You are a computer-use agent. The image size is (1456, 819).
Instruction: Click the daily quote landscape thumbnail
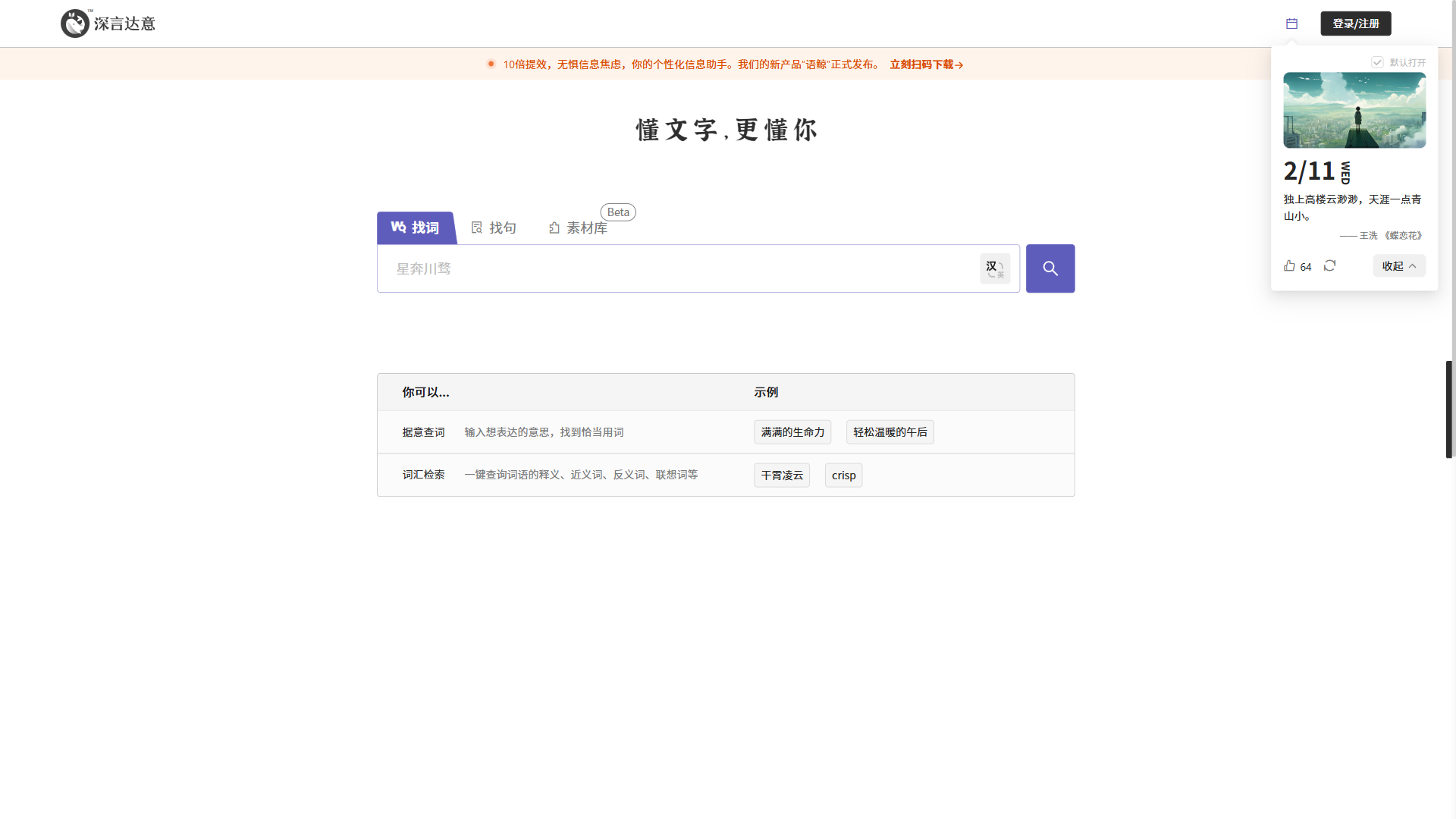click(x=1354, y=110)
